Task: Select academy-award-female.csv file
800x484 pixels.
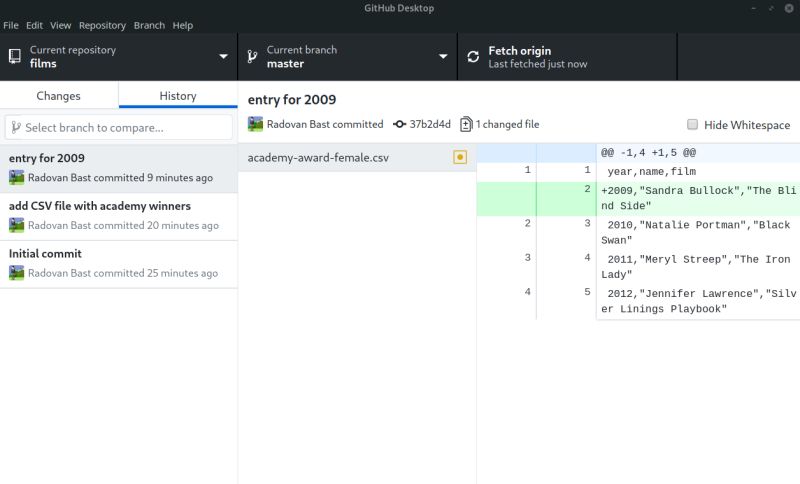Action: tap(357, 157)
